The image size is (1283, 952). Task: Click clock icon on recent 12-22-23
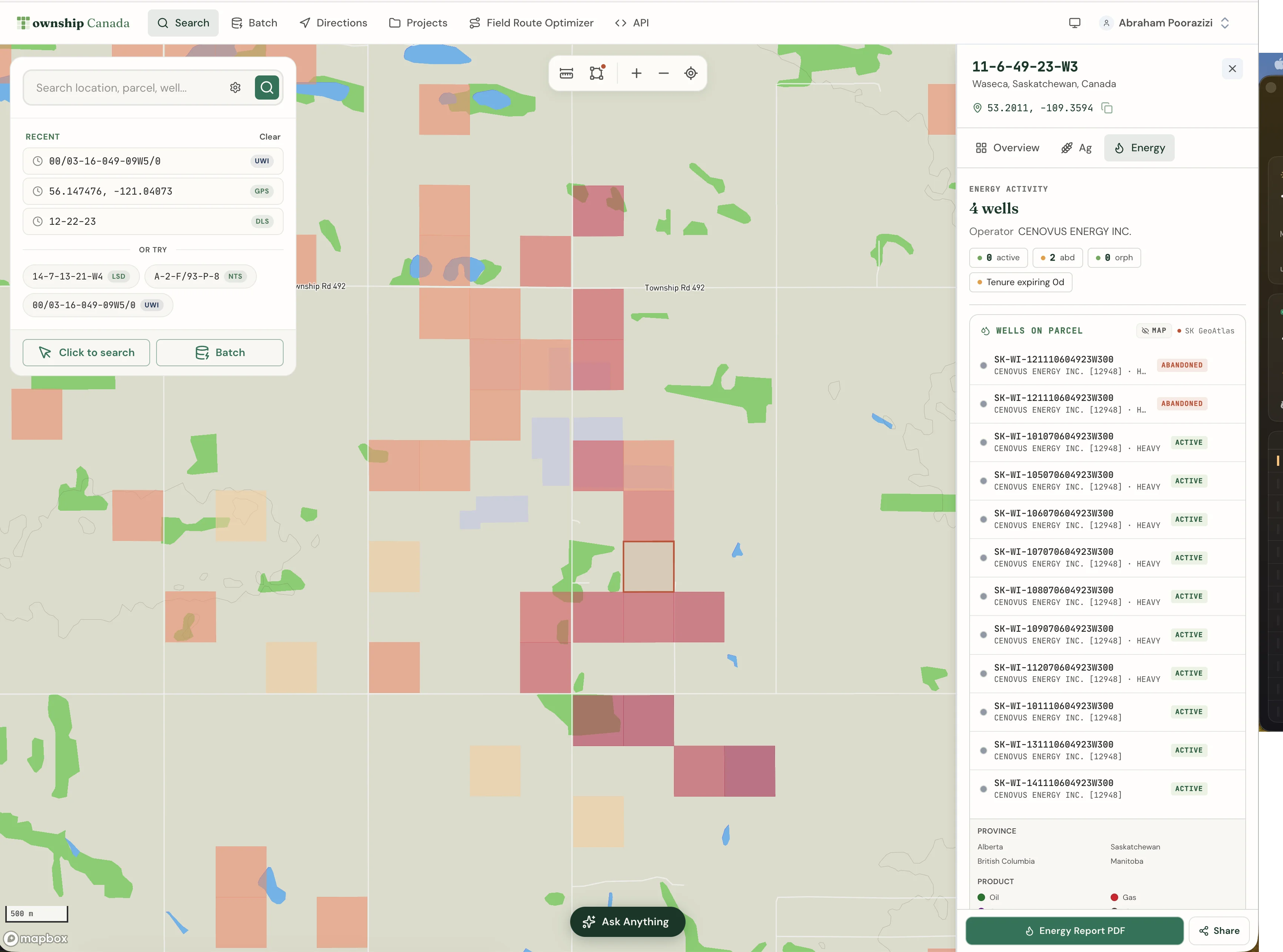click(x=37, y=221)
